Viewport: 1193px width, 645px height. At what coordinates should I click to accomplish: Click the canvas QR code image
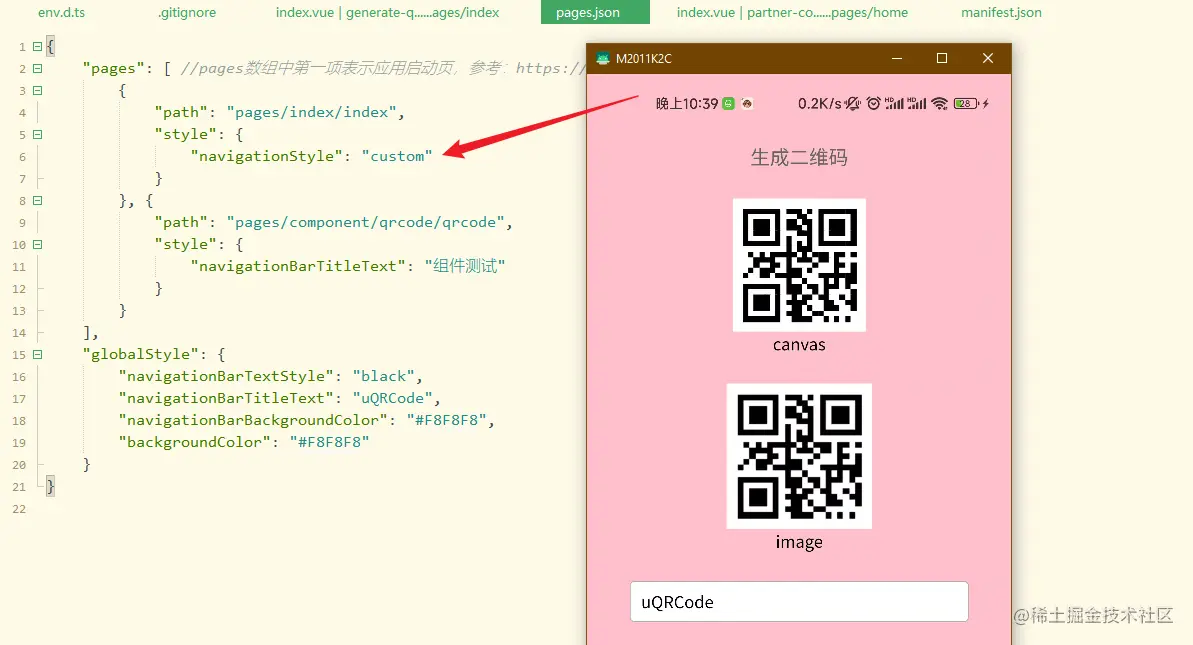799,265
